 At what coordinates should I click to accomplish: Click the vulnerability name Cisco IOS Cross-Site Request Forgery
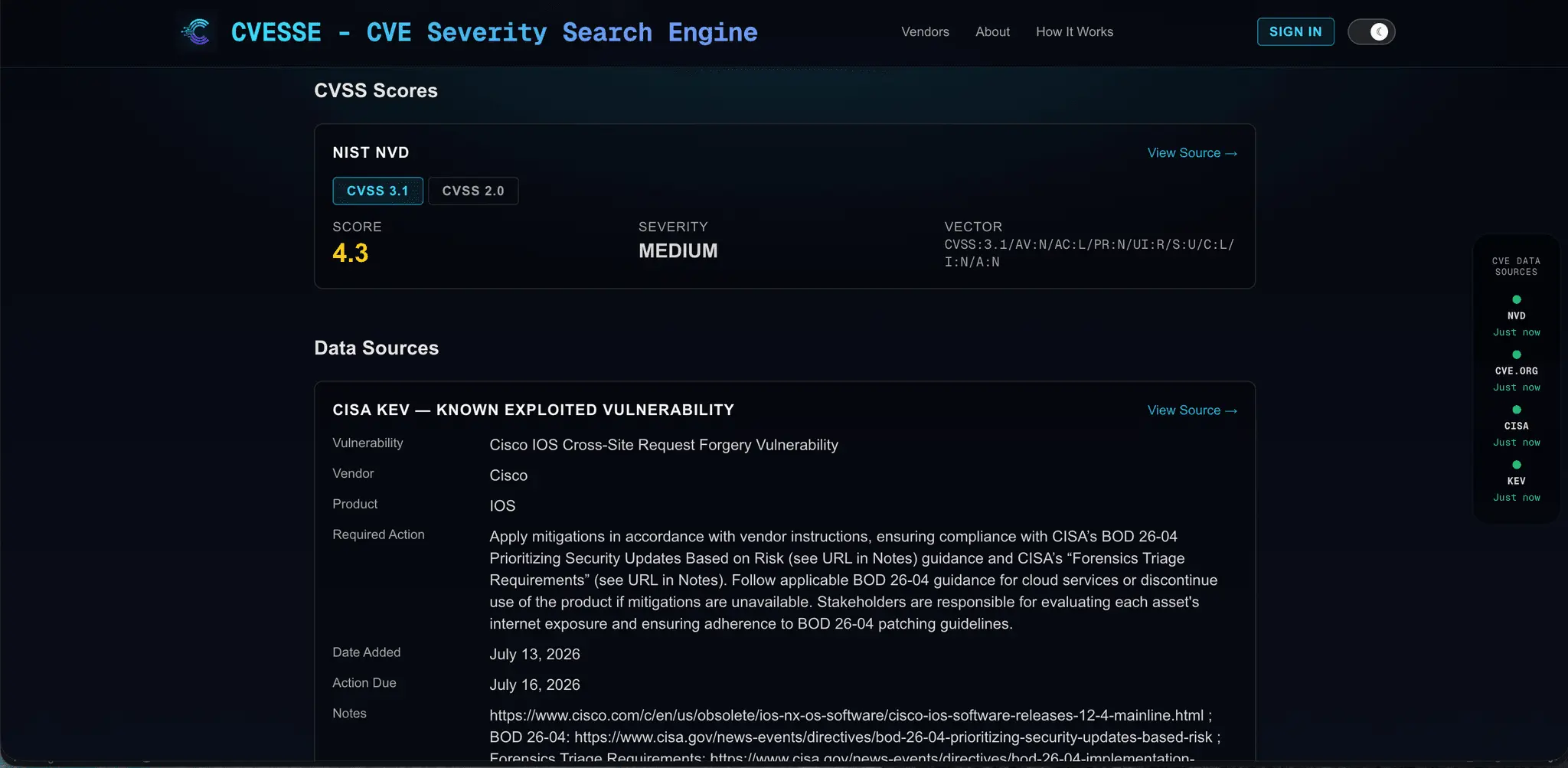(x=664, y=445)
